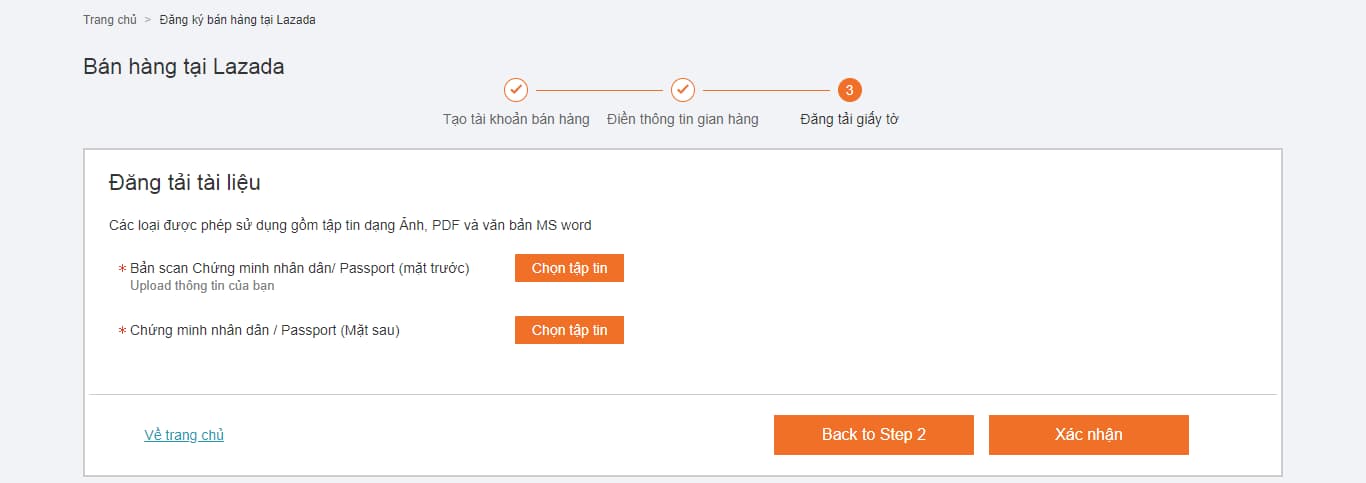Click 'Đăng ký bán hàng tại Lazada' breadcrumb
Image resolution: width=1366 pixels, height=483 pixels.
click(x=237, y=20)
